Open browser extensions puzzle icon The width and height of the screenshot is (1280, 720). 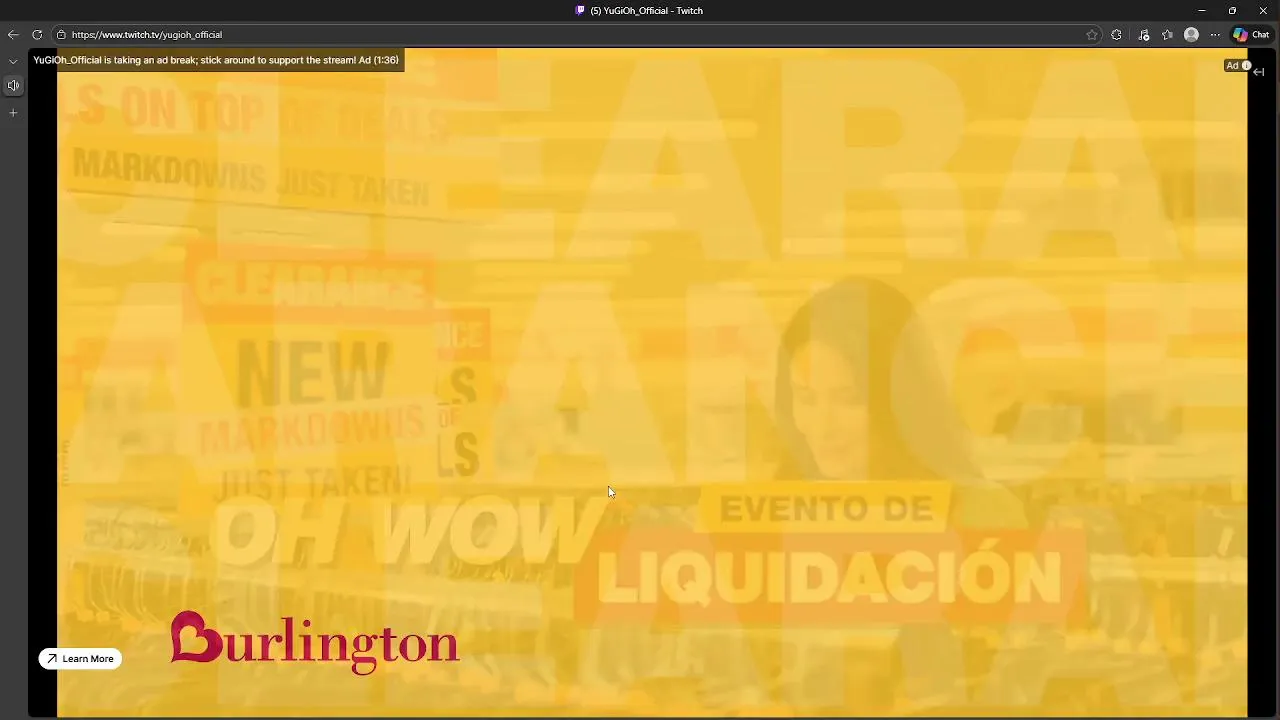tap(1117, 34)
